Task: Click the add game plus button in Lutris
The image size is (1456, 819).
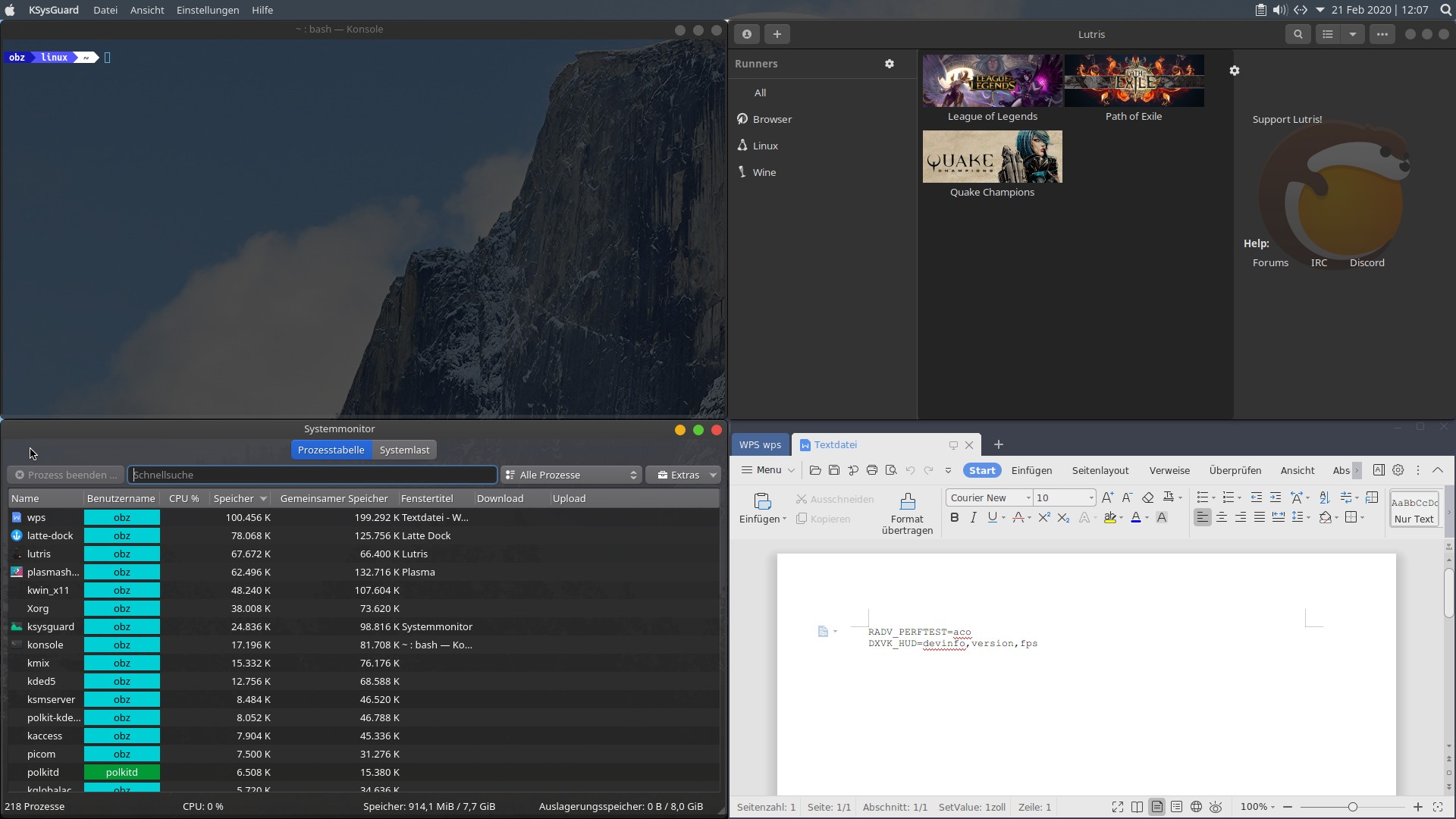Action: (777, 34)
